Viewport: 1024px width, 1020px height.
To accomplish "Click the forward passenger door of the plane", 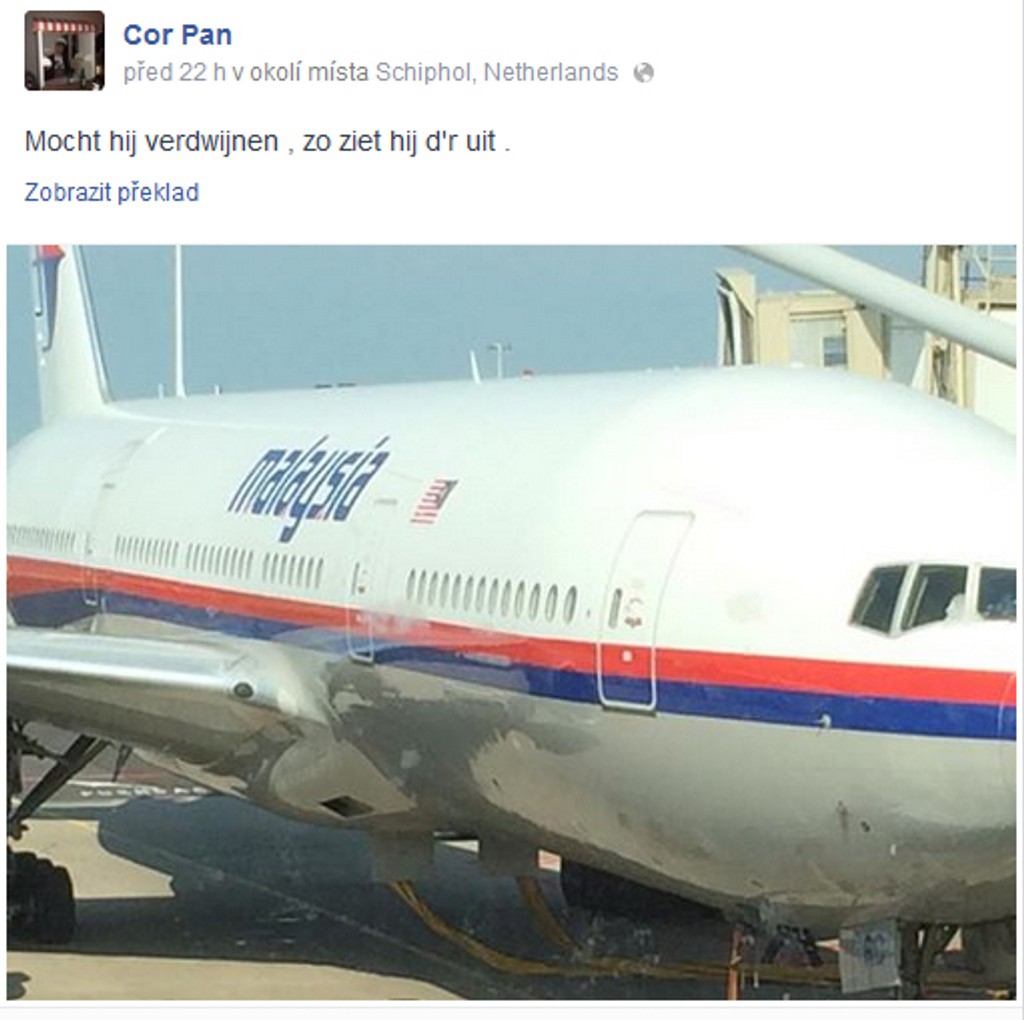I will [643, 611].
